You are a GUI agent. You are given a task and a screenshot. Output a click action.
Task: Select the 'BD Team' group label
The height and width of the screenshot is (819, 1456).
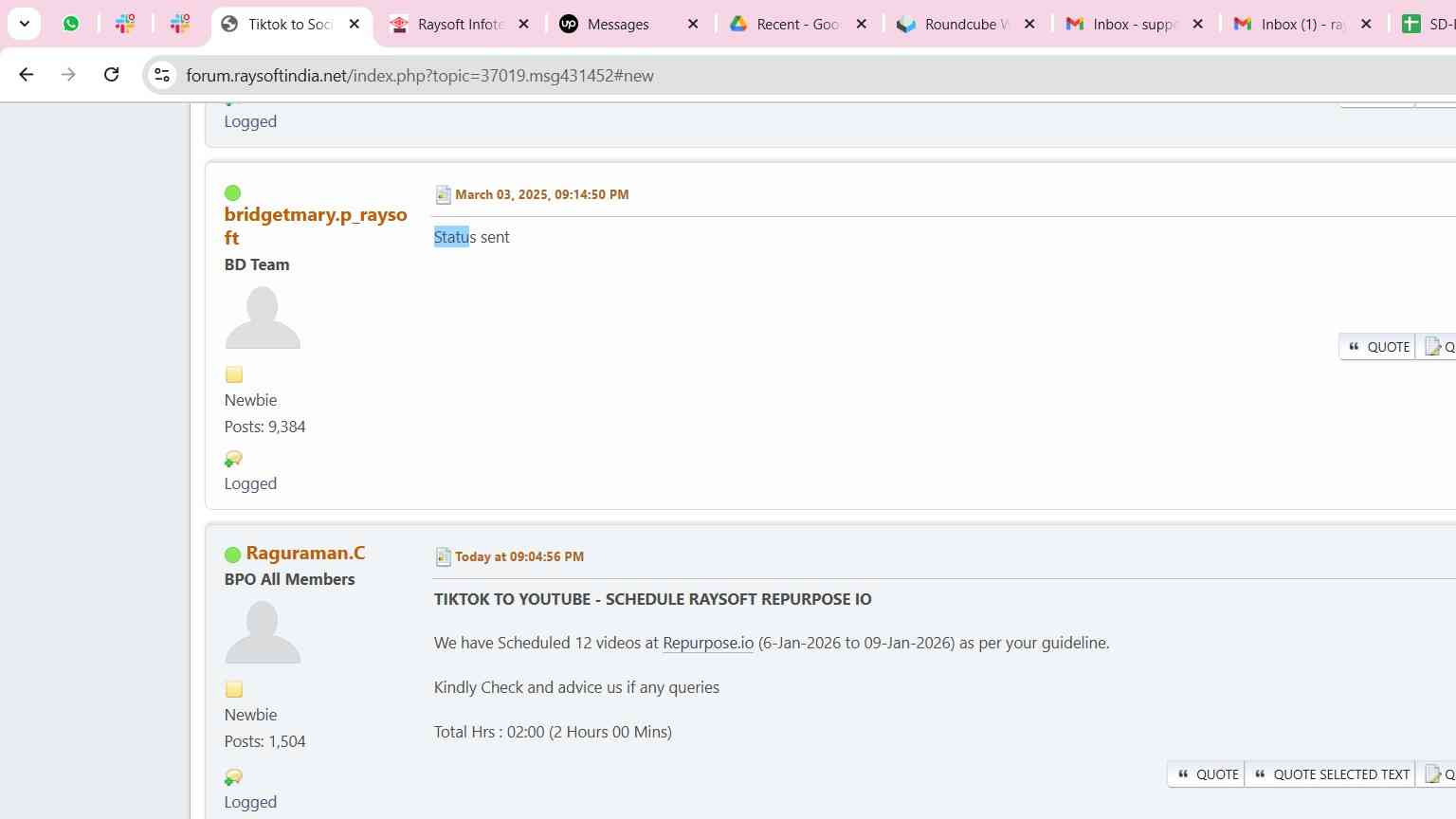click(x=257, y=264)
